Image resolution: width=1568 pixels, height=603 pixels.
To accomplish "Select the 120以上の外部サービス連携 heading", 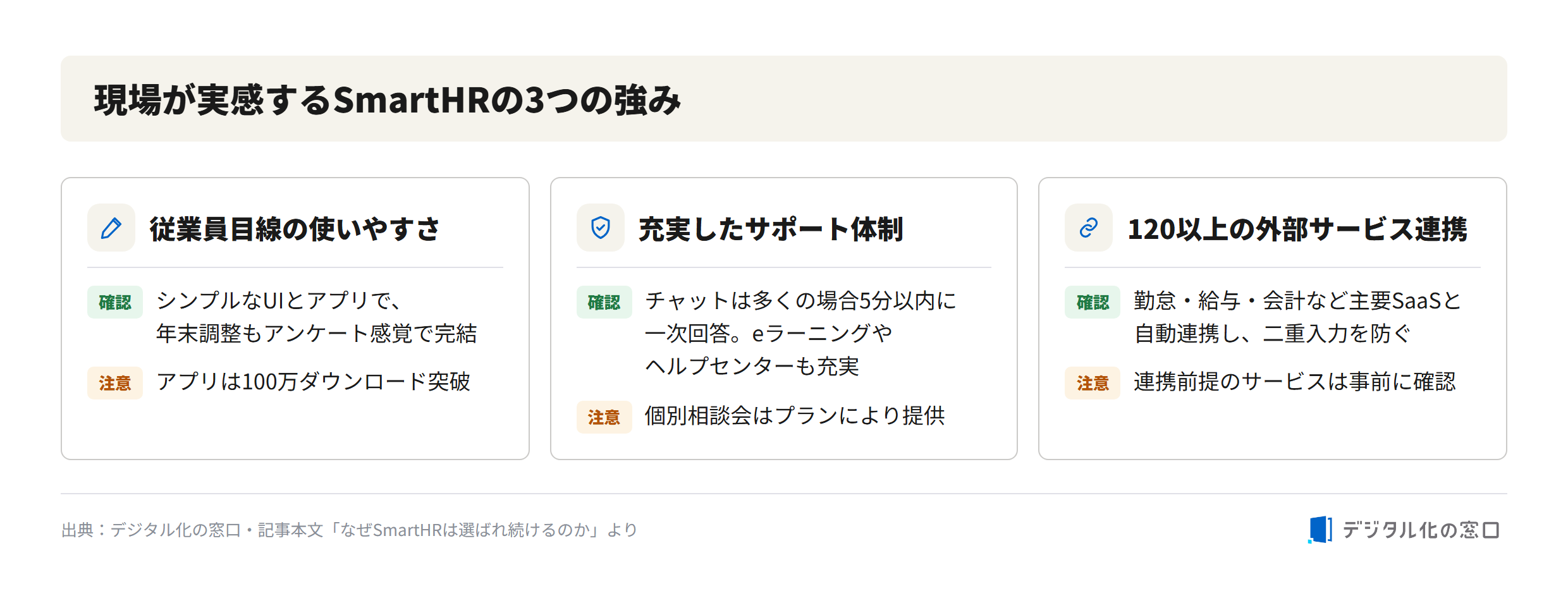I will coord(1297,229).
